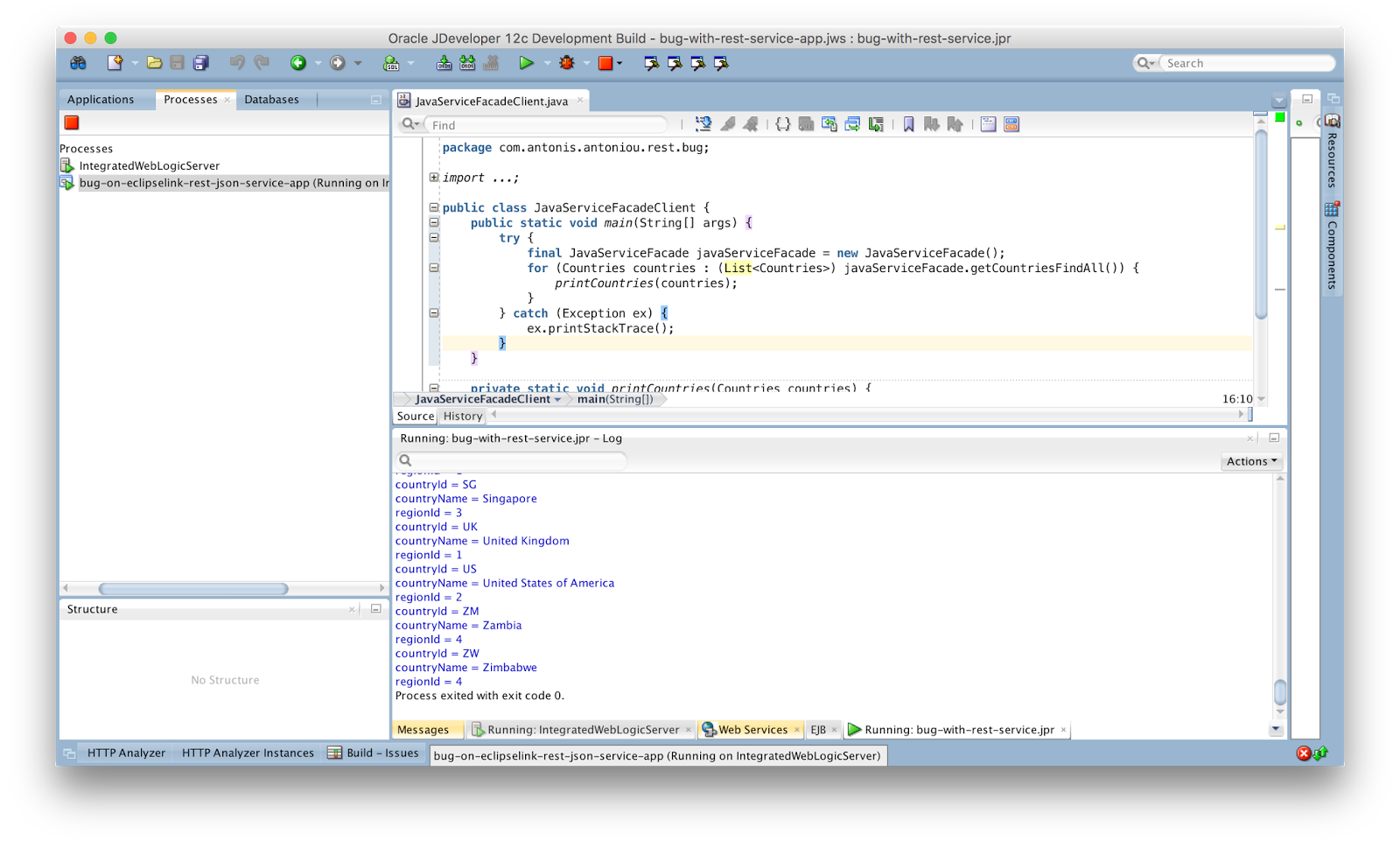Open the Run dropdown arrow

[x=547, y=63]
